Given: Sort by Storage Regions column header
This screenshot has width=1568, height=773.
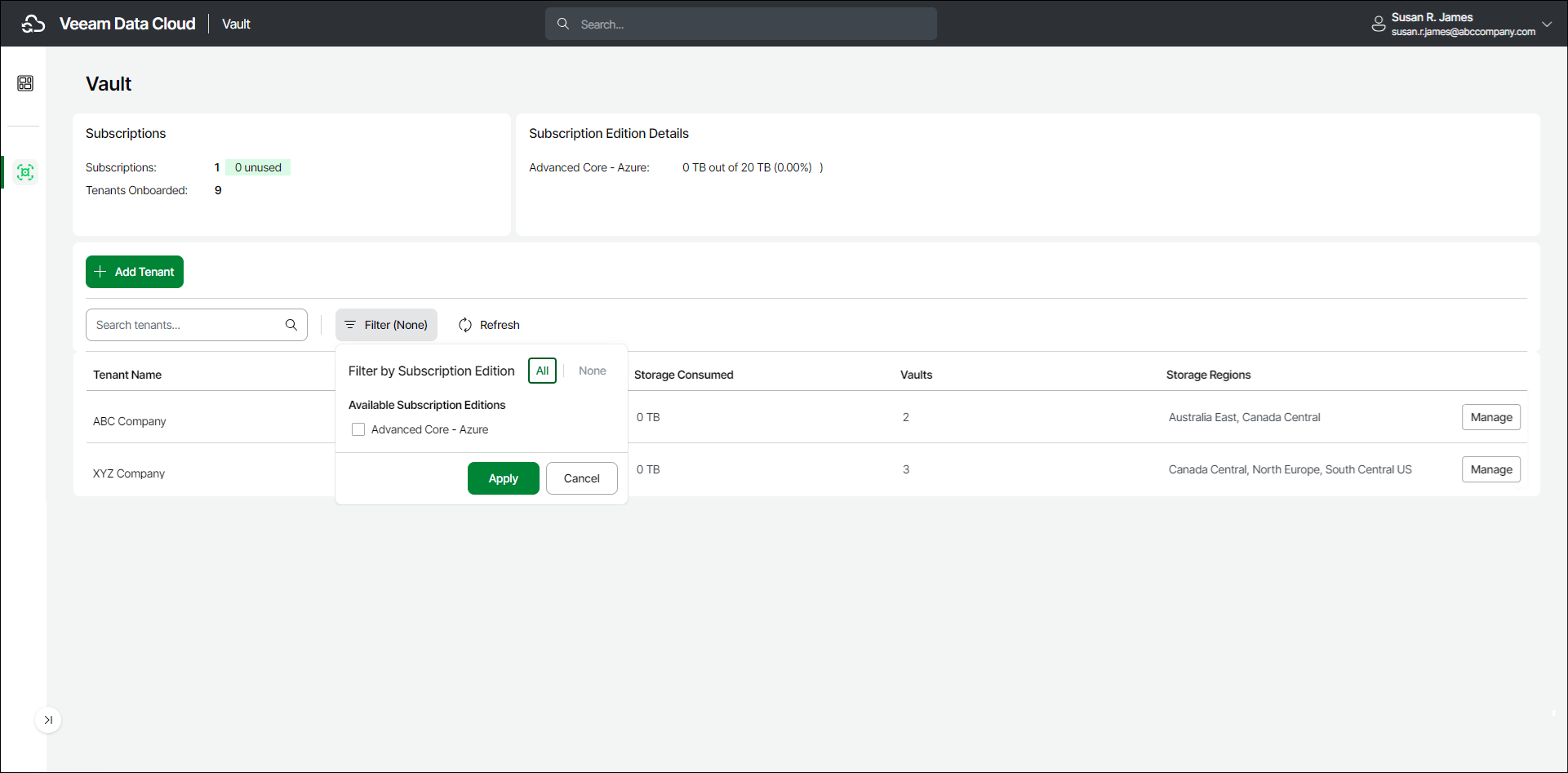Looking at the screenshot, I should point(1209,375).
